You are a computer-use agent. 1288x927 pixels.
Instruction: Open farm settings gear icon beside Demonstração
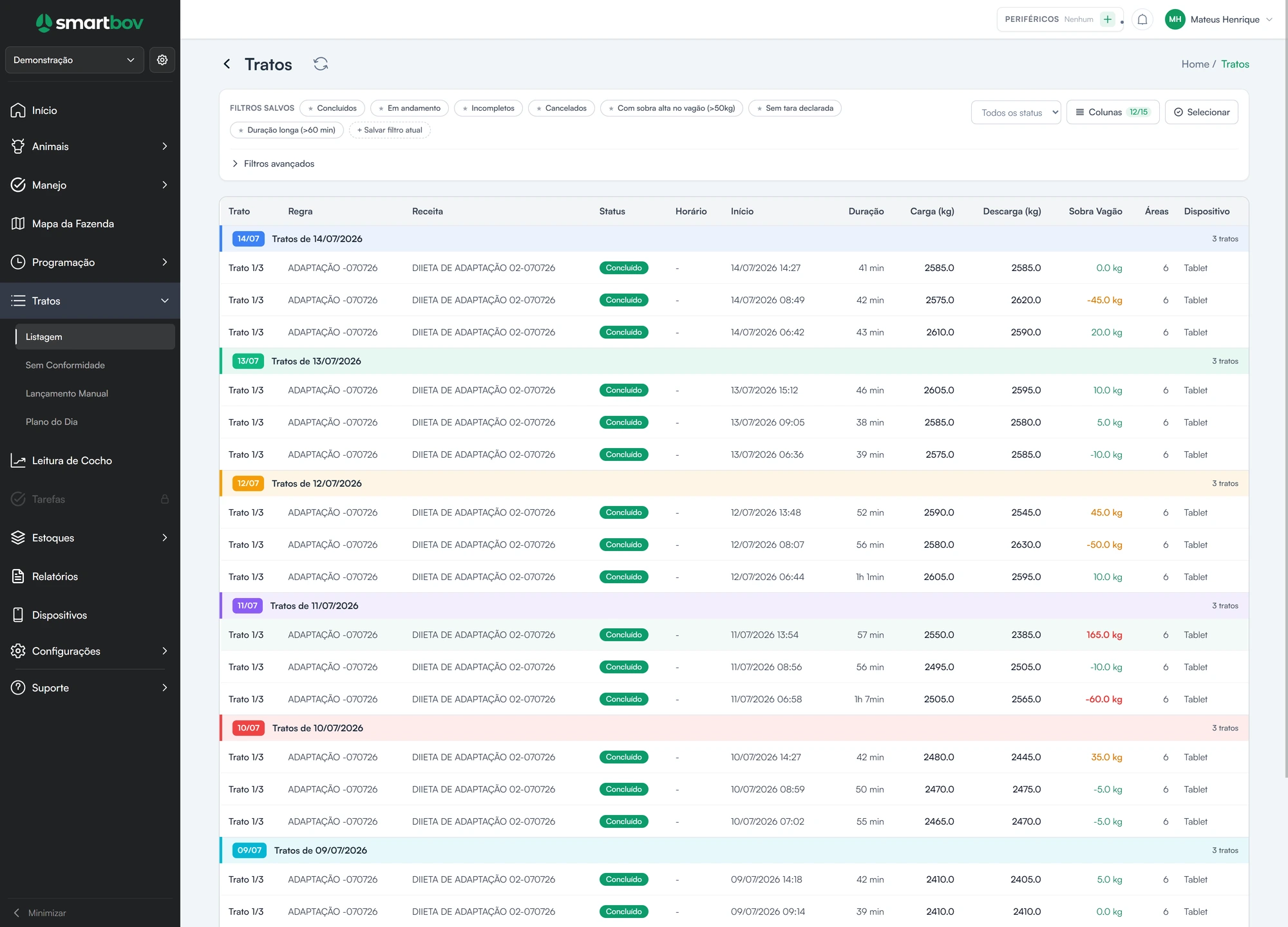click(x=162, y=60)
